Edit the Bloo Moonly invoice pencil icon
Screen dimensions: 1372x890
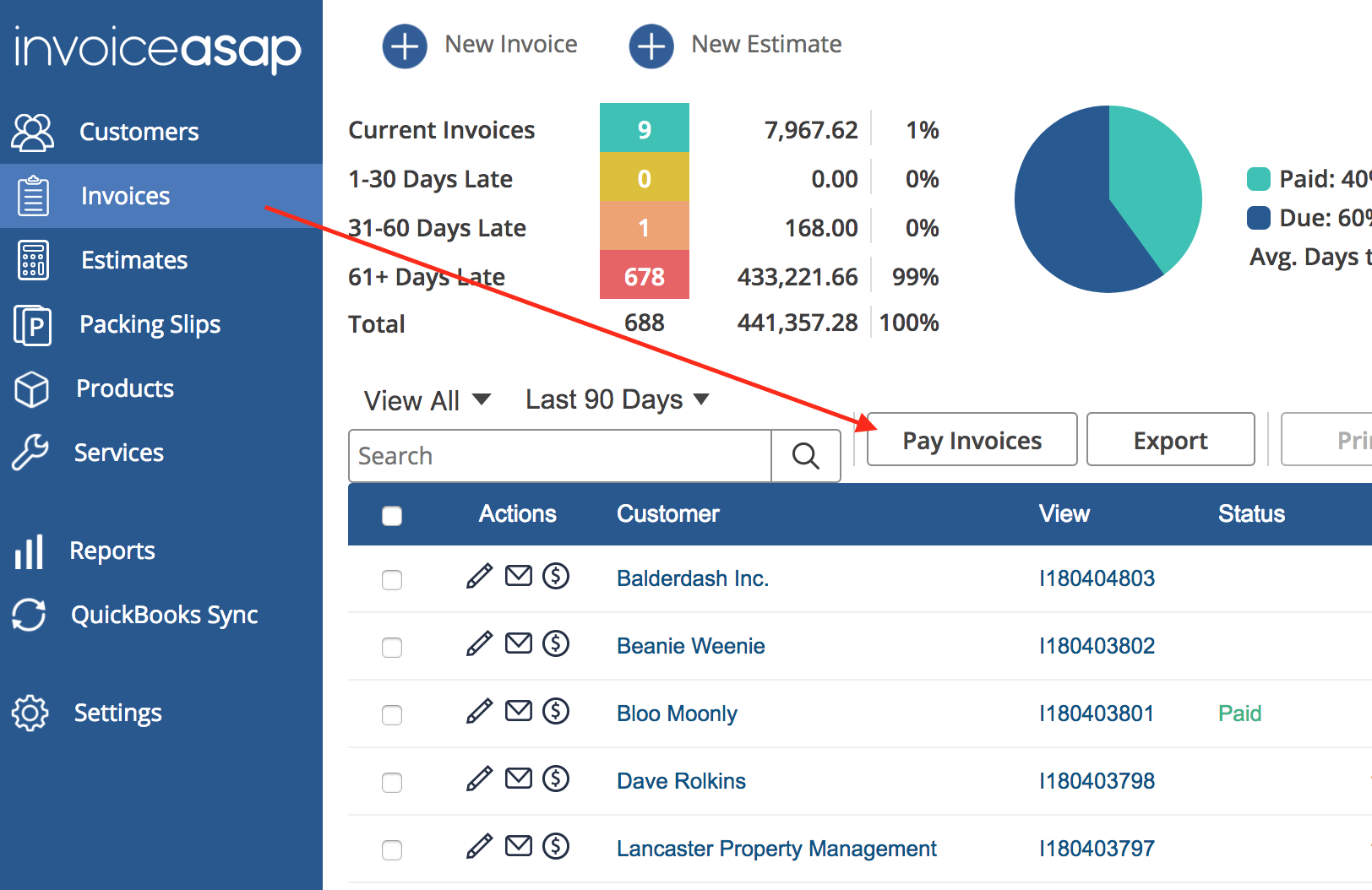[479, 711]
